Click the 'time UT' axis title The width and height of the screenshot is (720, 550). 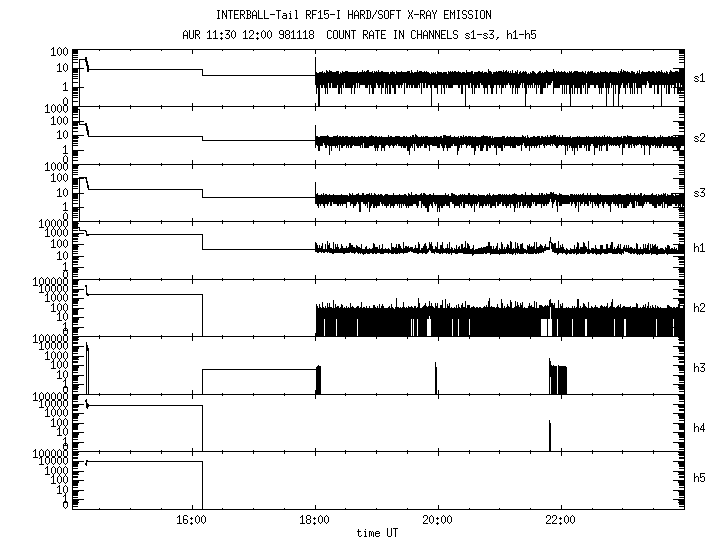(x=377, y=533)
